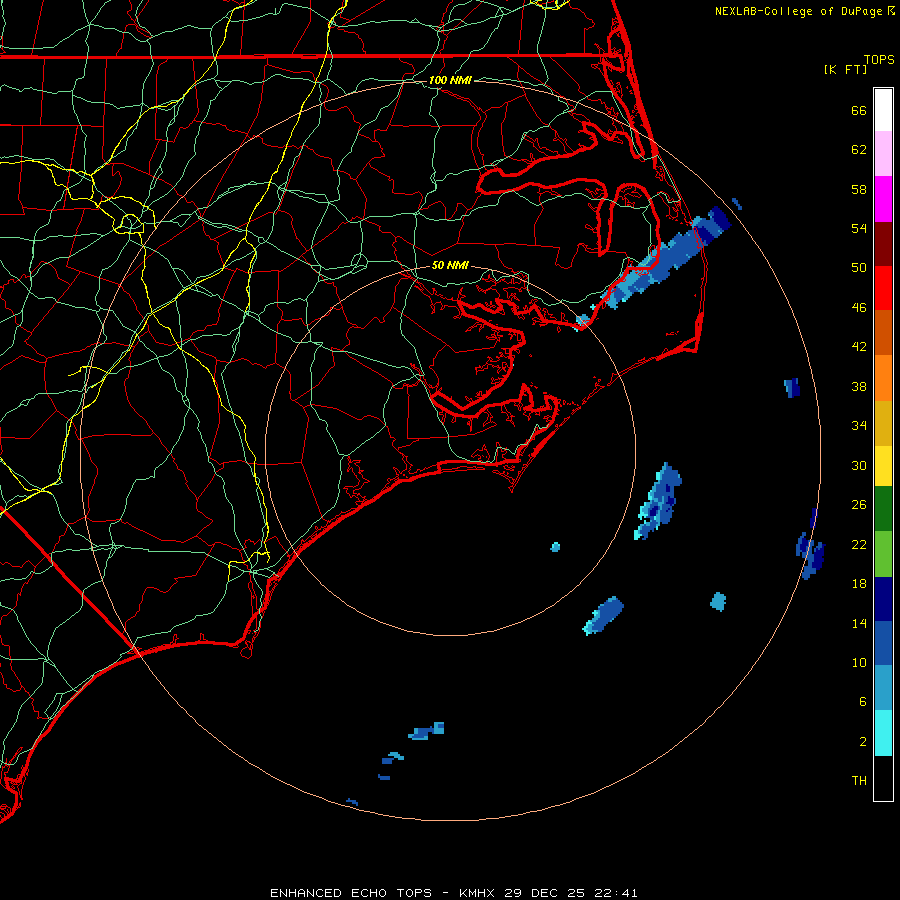This screenshot has width=900, height=900.
Task: Click the light green 26 kft swatch
Action: tap(883, 554)
